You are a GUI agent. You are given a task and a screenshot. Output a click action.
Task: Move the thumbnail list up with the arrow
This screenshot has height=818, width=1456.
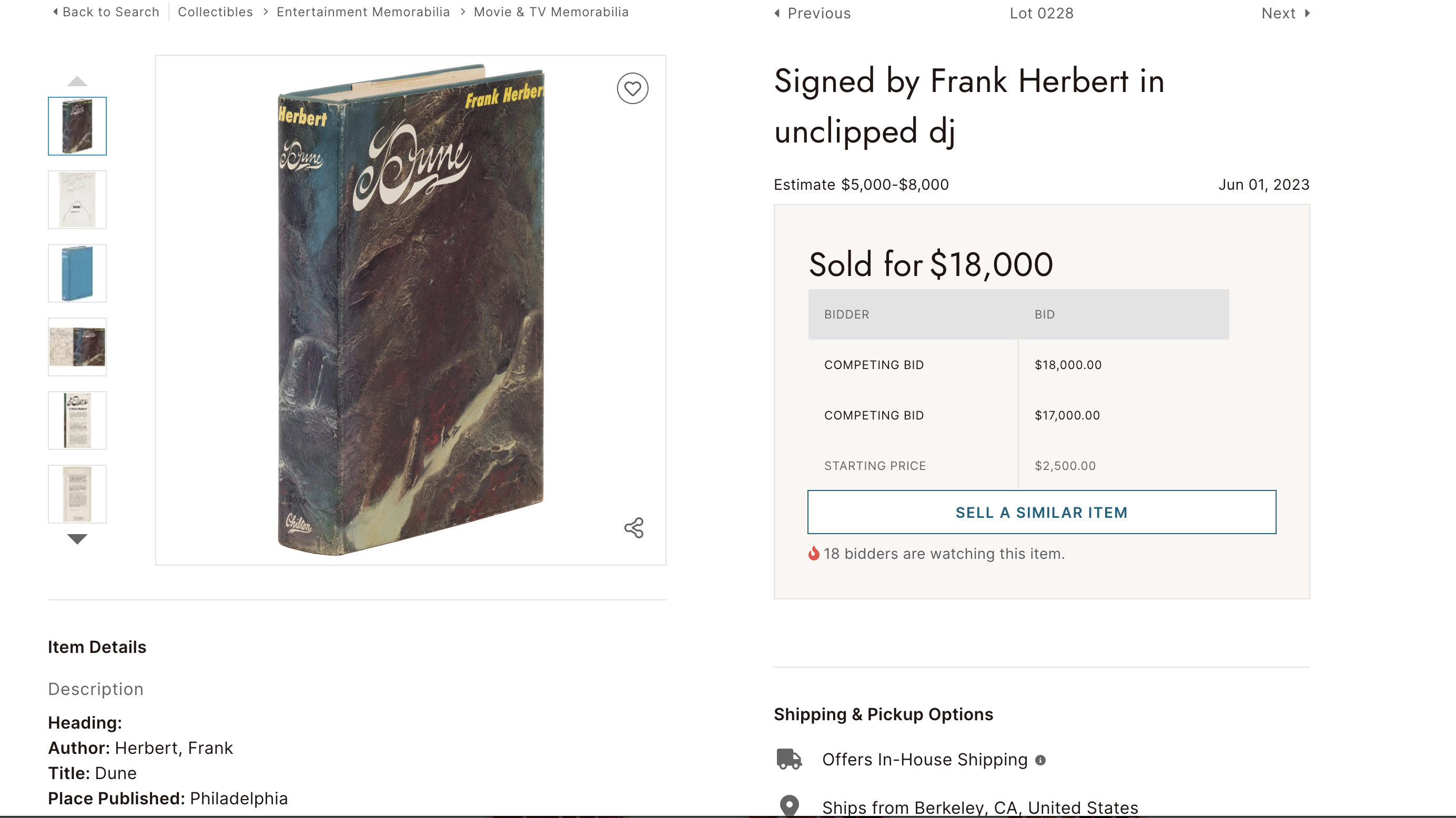tap(77, 81)
